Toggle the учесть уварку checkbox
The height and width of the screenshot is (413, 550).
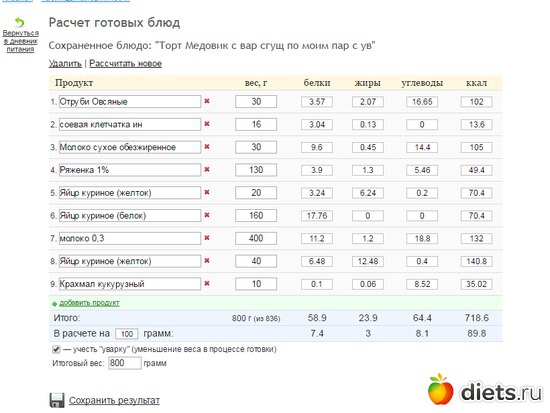tap(56, 349)
